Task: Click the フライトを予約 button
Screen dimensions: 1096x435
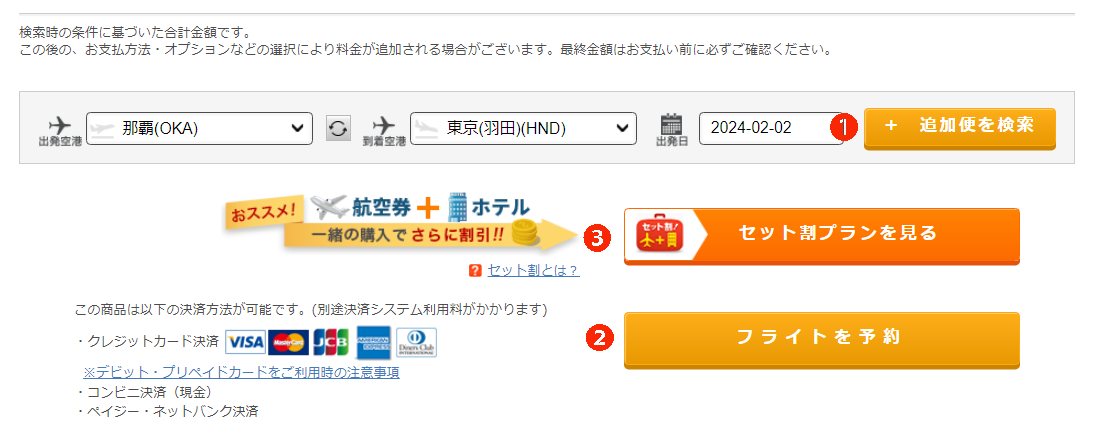Action: (821, 339)
